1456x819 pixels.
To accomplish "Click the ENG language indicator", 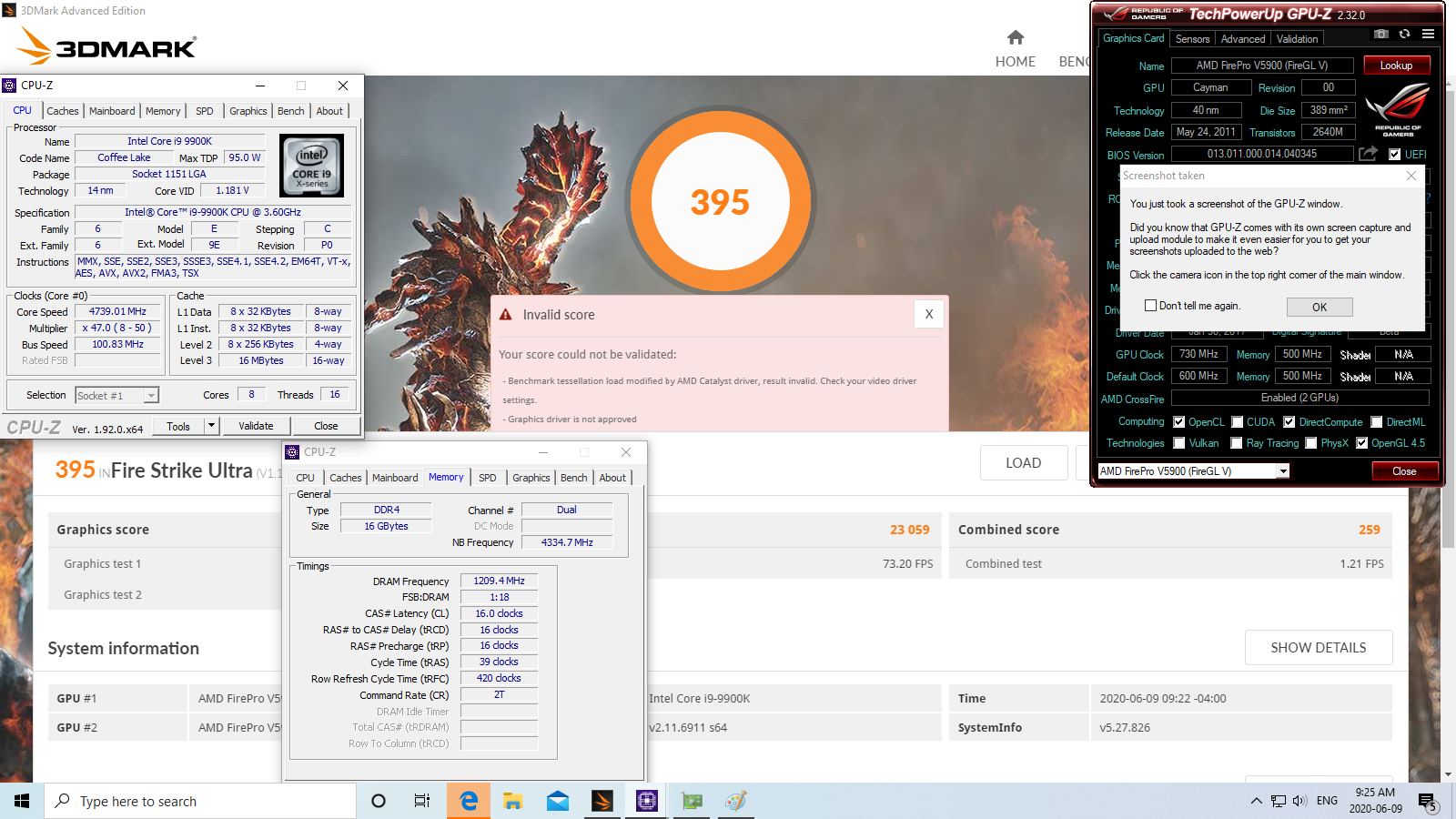I will (1327, 801).
